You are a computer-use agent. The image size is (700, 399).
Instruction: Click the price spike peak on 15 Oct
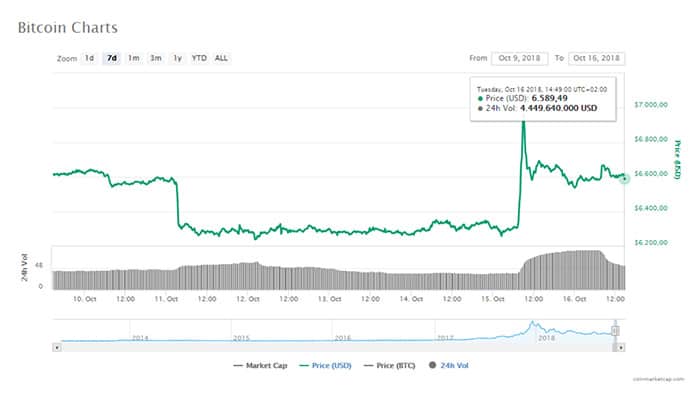click(x=524, y=122)
